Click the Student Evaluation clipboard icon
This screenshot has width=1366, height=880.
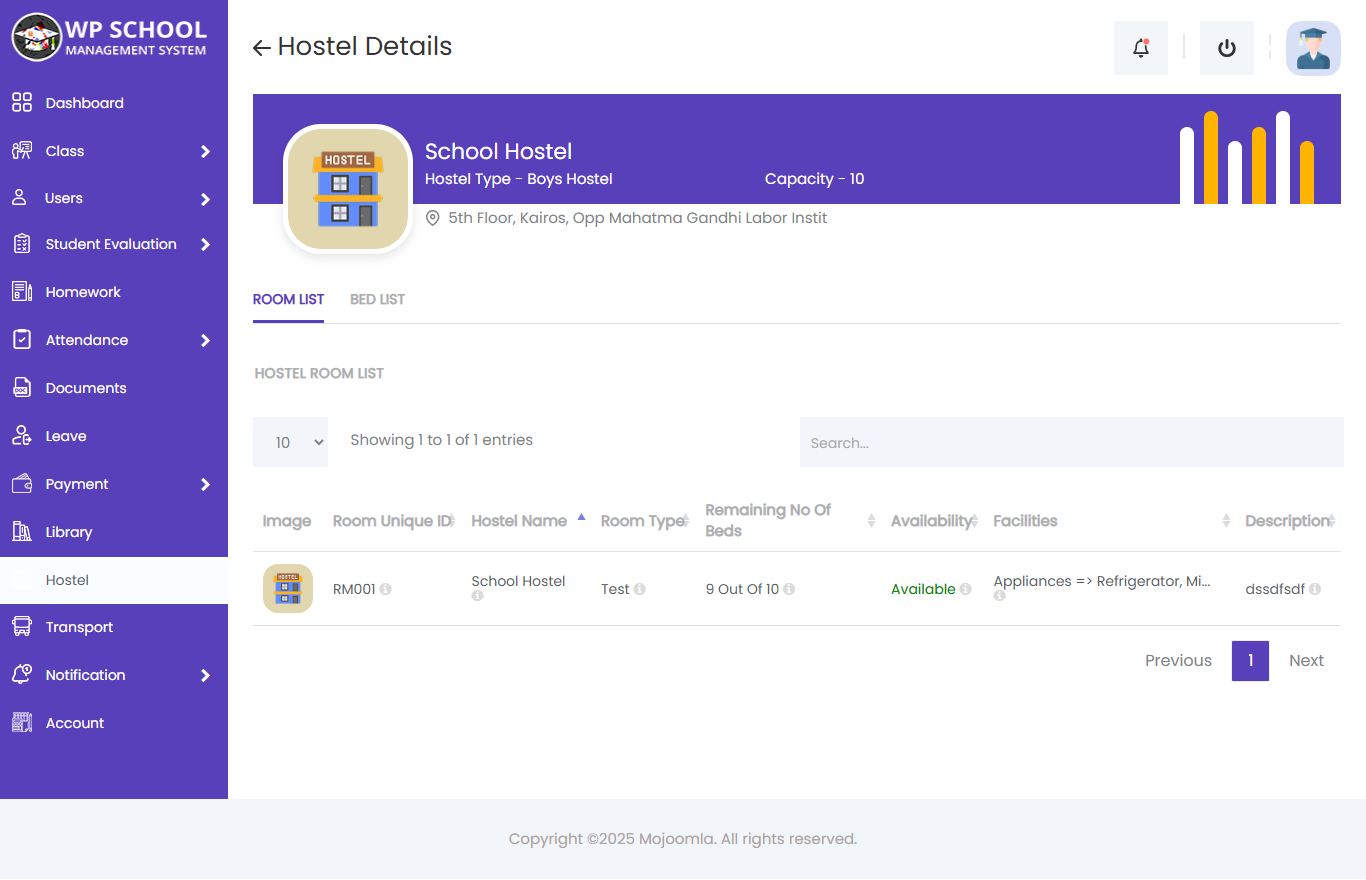22,244
